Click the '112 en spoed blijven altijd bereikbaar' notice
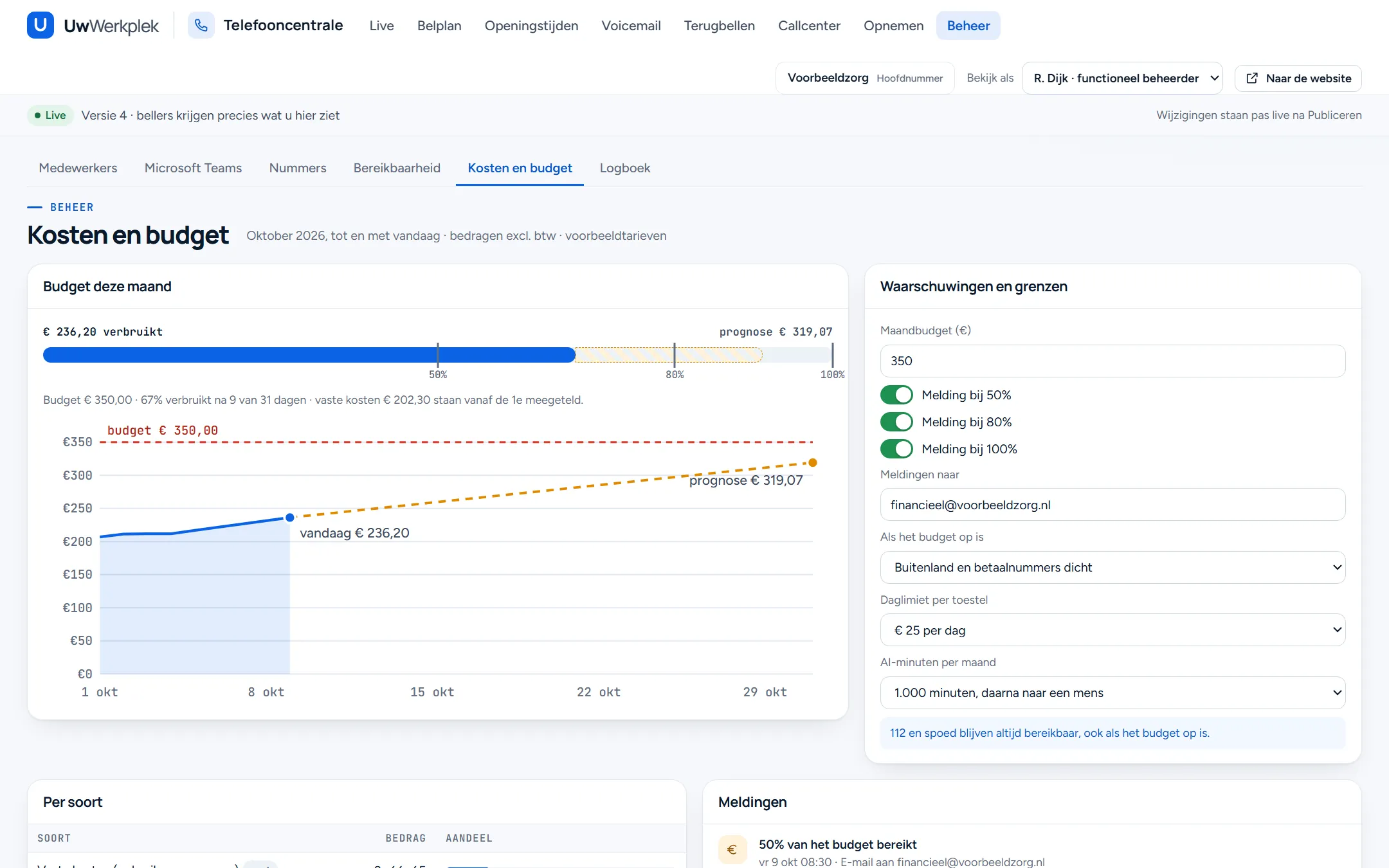The image size is (1389, 868). coord(1112,733)
